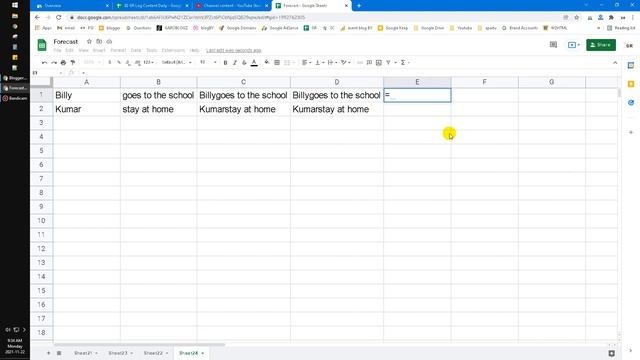Switch to the Sheet23 tab
This screenshot has width=640, height=360.
pos(120,353)
